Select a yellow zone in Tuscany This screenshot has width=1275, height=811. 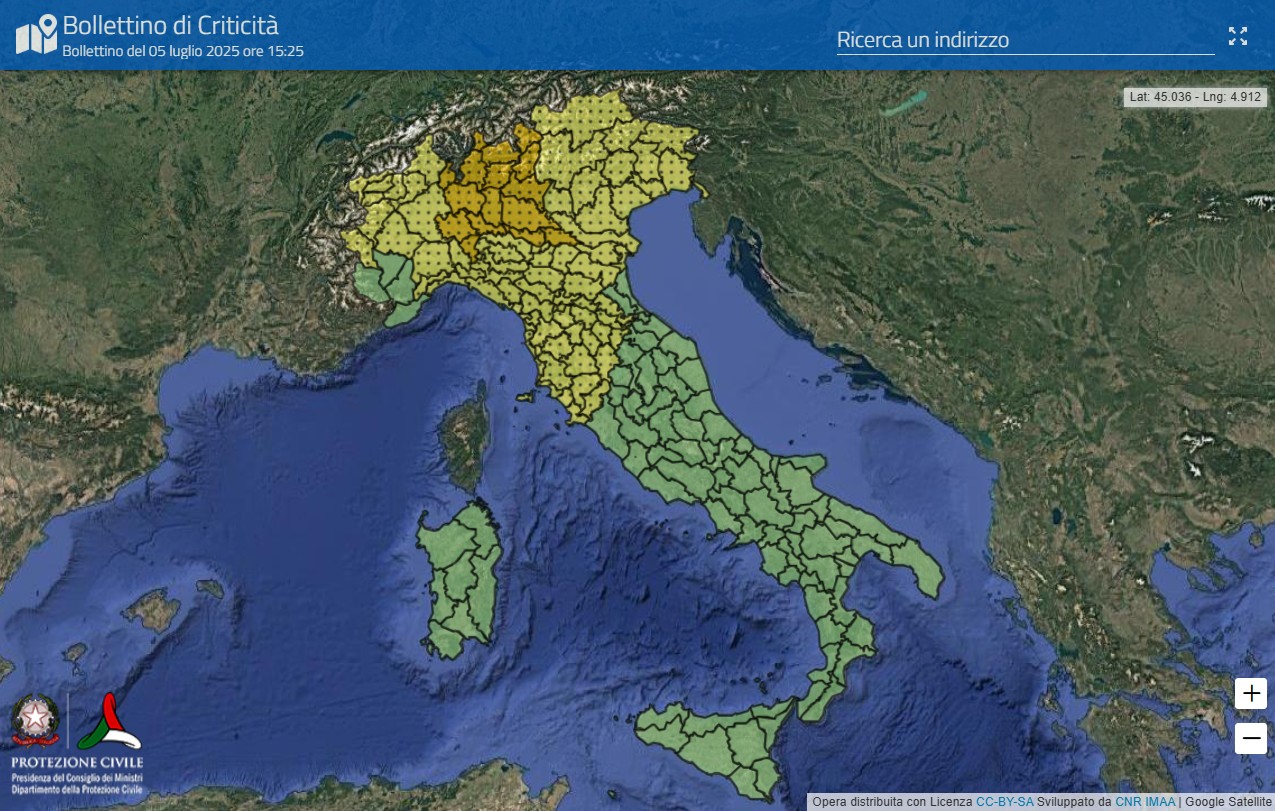click(x=565, y=370)
